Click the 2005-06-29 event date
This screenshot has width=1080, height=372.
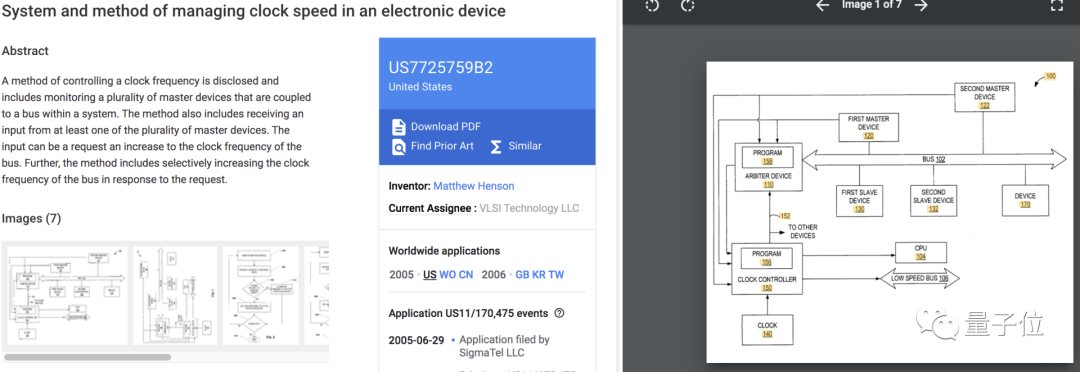pyautogui.click(x=417, y=340)
